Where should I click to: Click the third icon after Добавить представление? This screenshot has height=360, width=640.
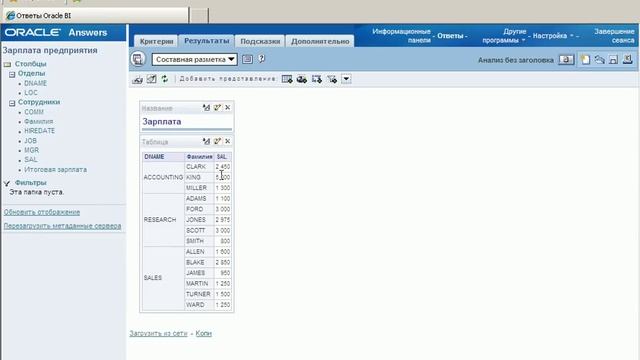(317, 79)
